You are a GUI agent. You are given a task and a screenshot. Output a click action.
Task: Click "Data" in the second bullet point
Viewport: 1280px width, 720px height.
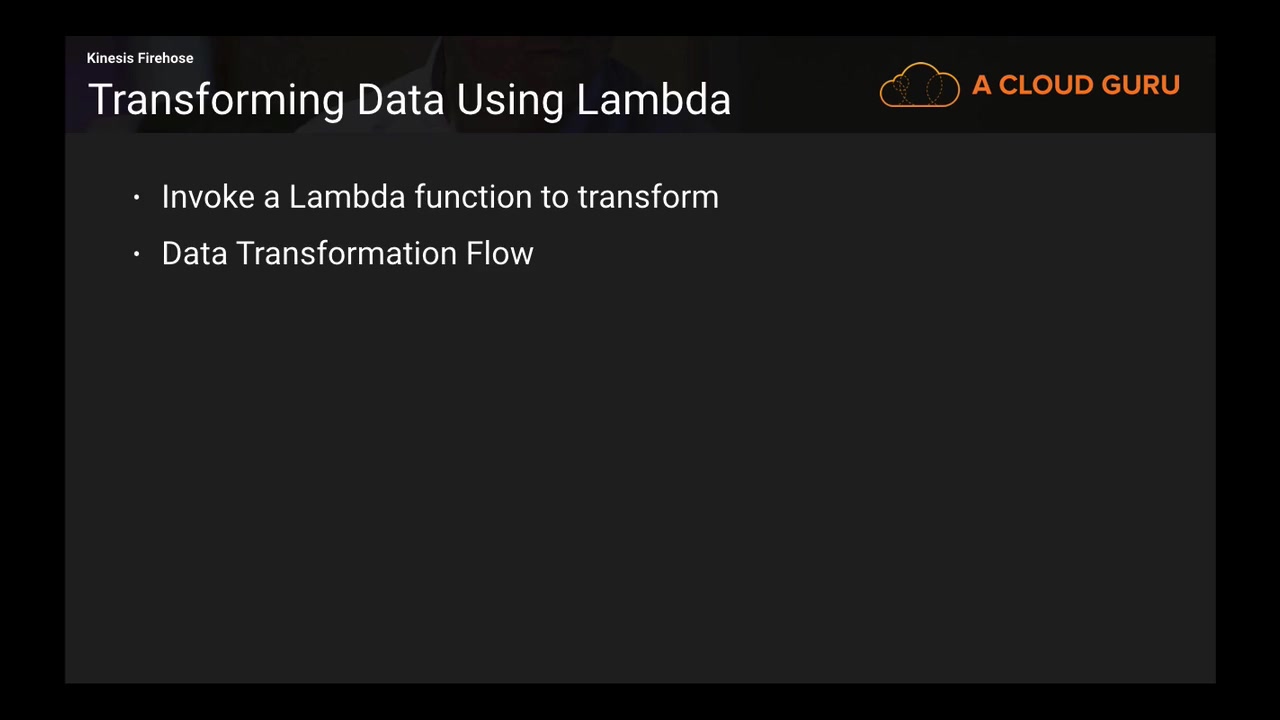tap(194, 254)
